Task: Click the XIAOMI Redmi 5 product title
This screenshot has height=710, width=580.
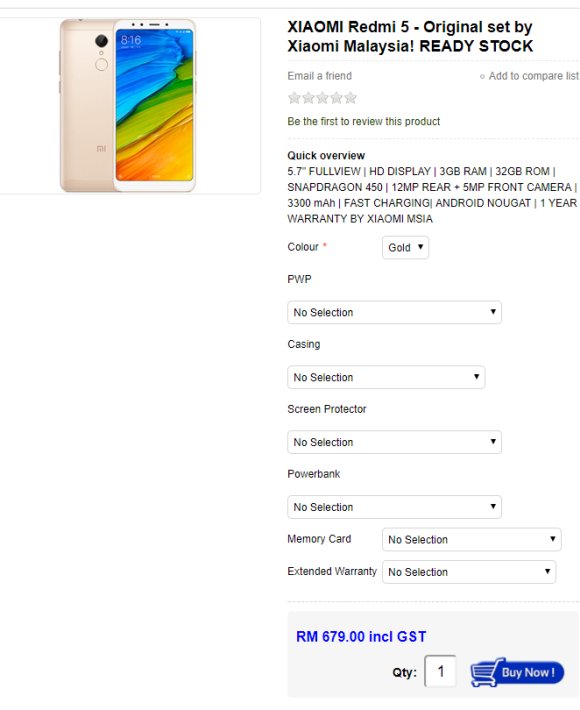Action: click(x=410, y=36)
